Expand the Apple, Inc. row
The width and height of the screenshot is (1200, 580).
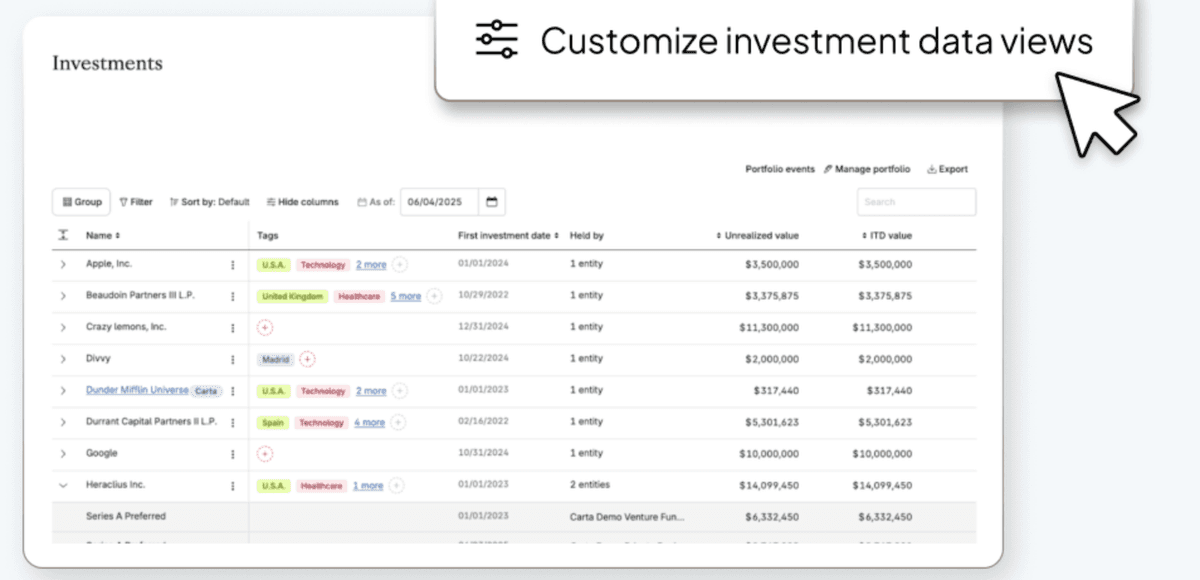coord(63,265)
